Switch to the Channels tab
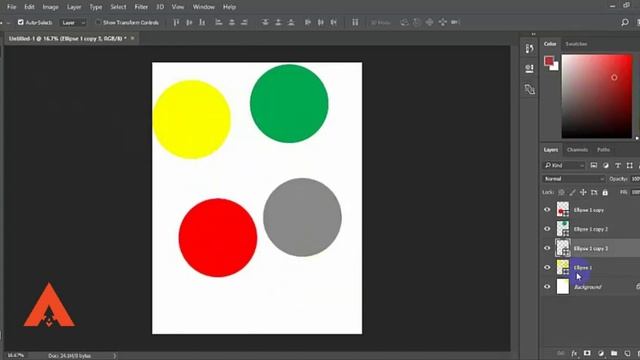The image size is (640, 360). click(x=577, y=150)
